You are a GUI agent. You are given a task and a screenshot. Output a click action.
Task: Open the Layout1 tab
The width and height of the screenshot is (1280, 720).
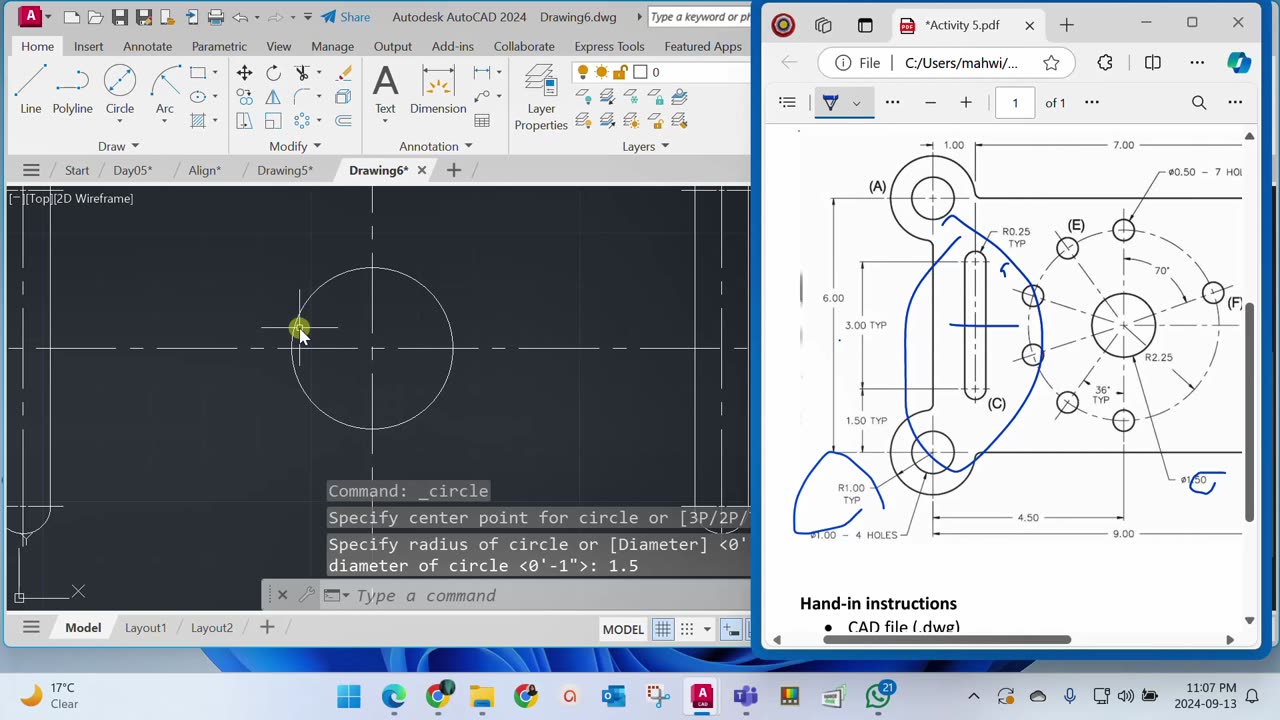145,627
